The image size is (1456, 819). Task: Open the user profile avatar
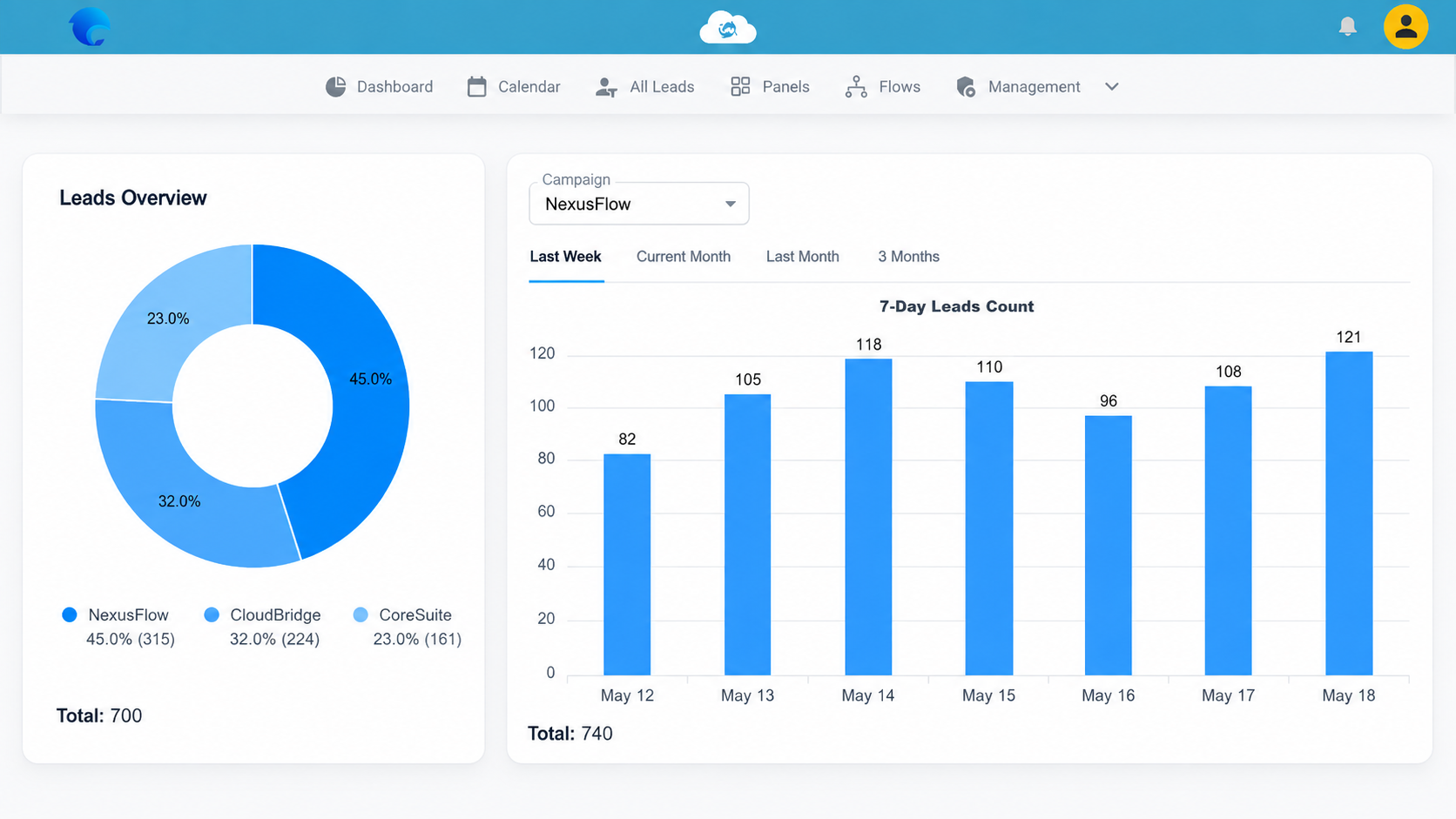pos(1405,27)
